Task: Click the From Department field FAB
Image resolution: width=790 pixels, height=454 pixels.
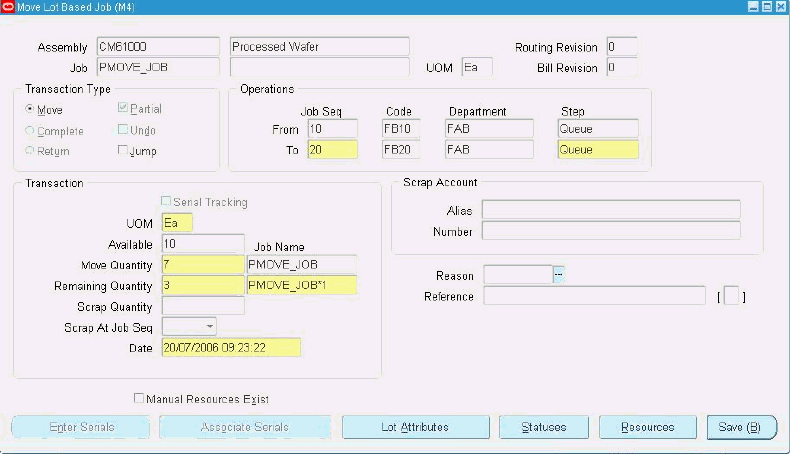Action: pos(489,128)
